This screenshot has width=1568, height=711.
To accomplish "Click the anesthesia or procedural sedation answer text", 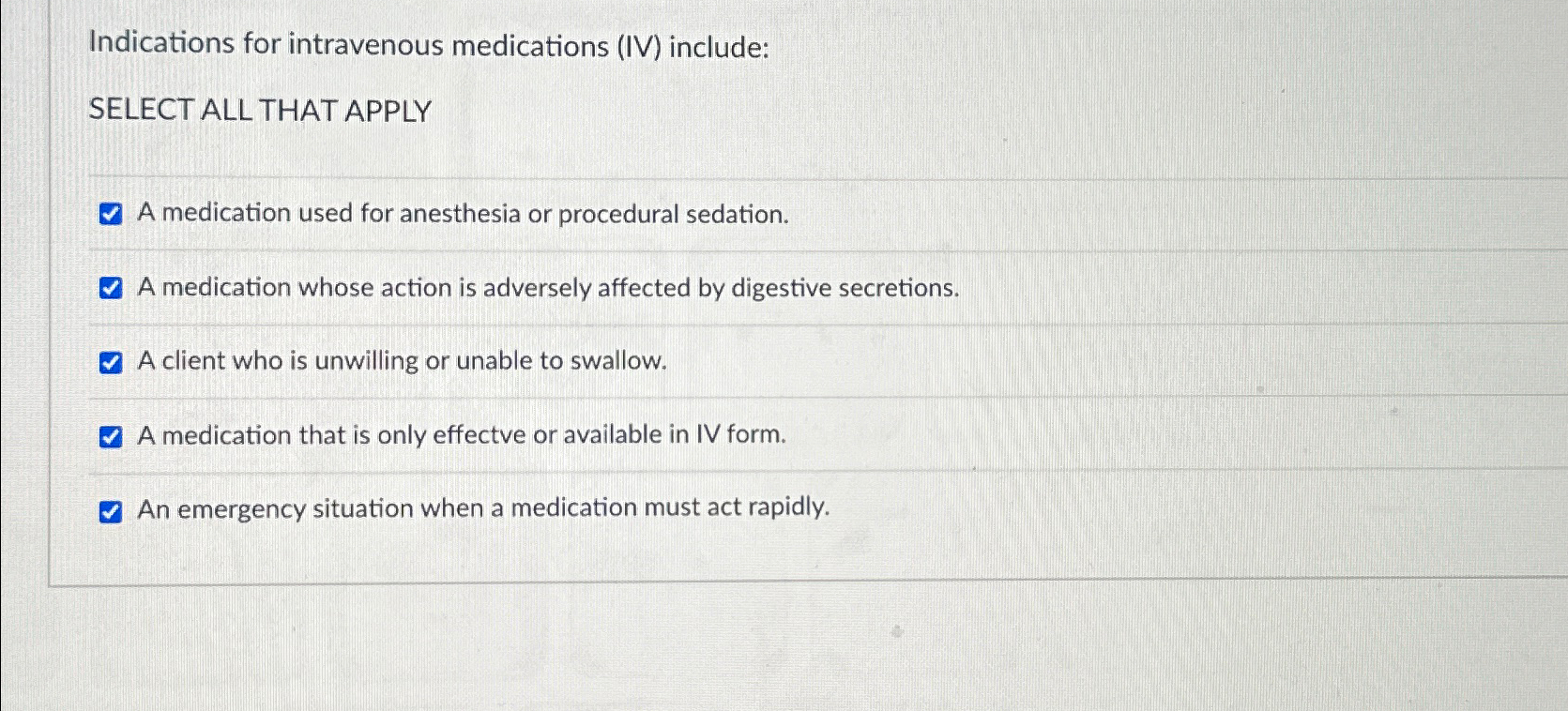I will point(463,214).
